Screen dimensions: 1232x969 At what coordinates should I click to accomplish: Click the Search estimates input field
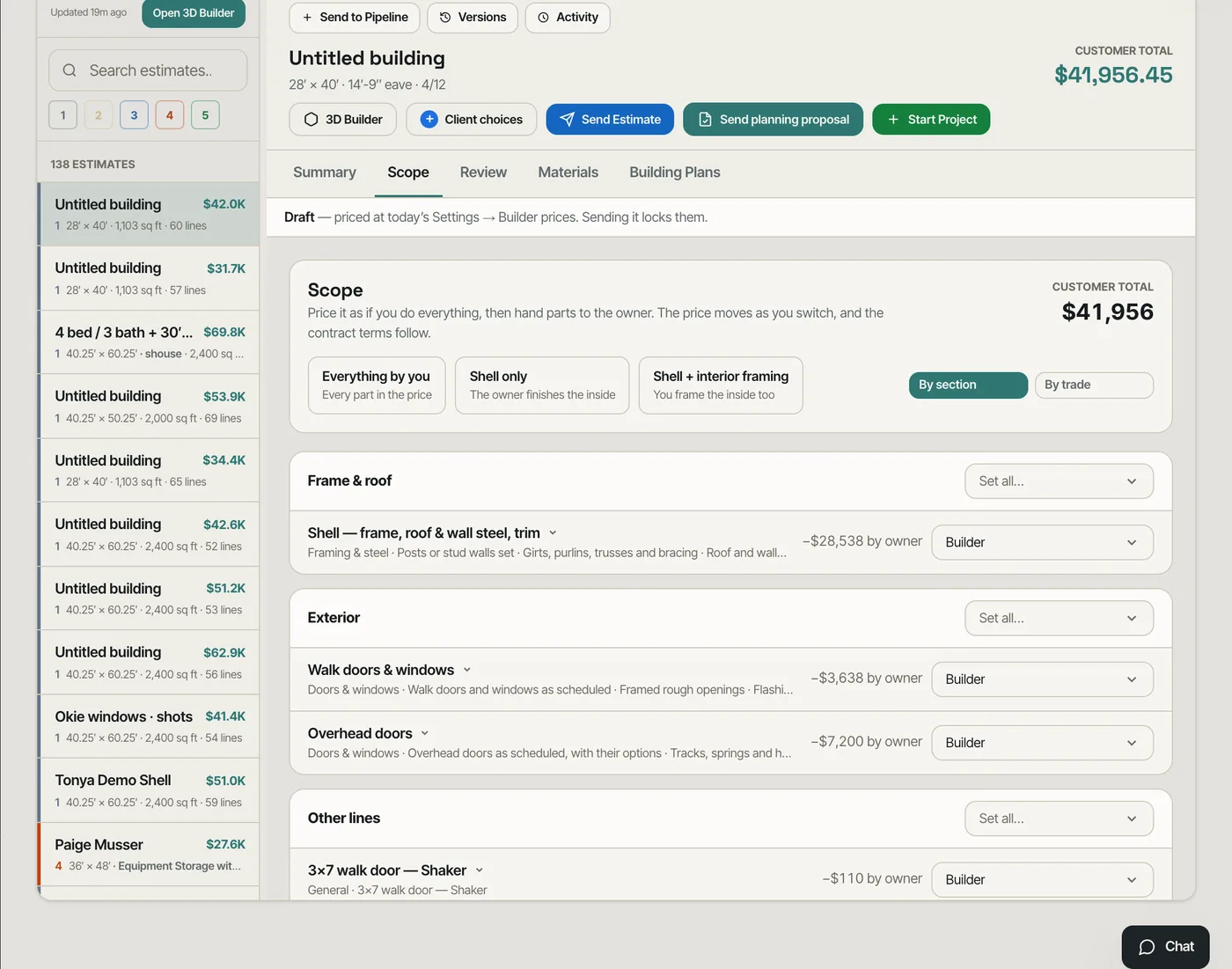[148, 70]
